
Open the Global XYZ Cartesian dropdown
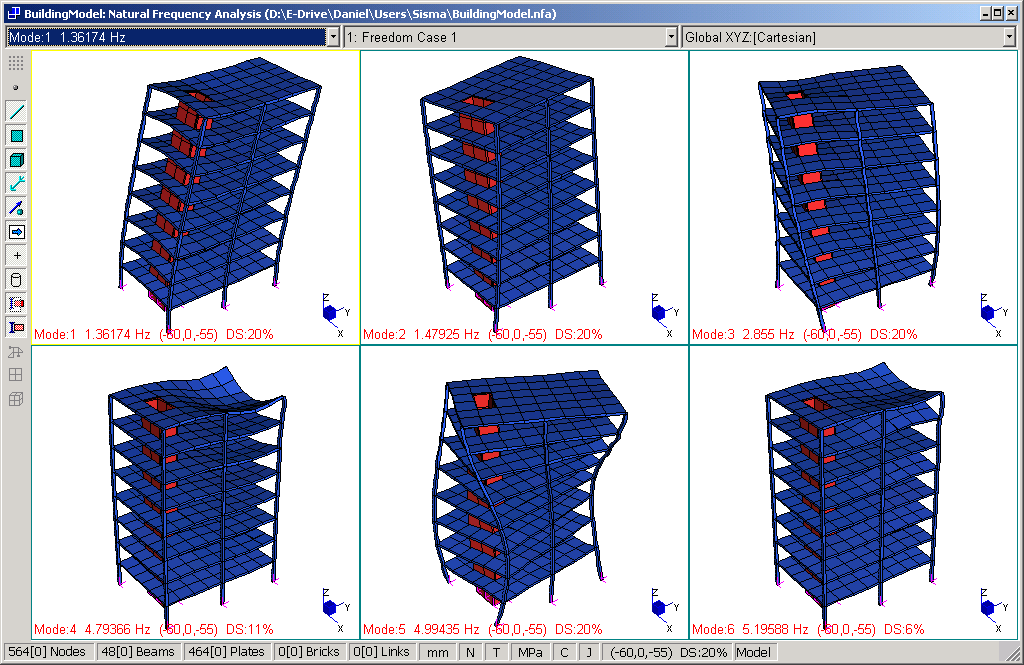[1010, 37]
